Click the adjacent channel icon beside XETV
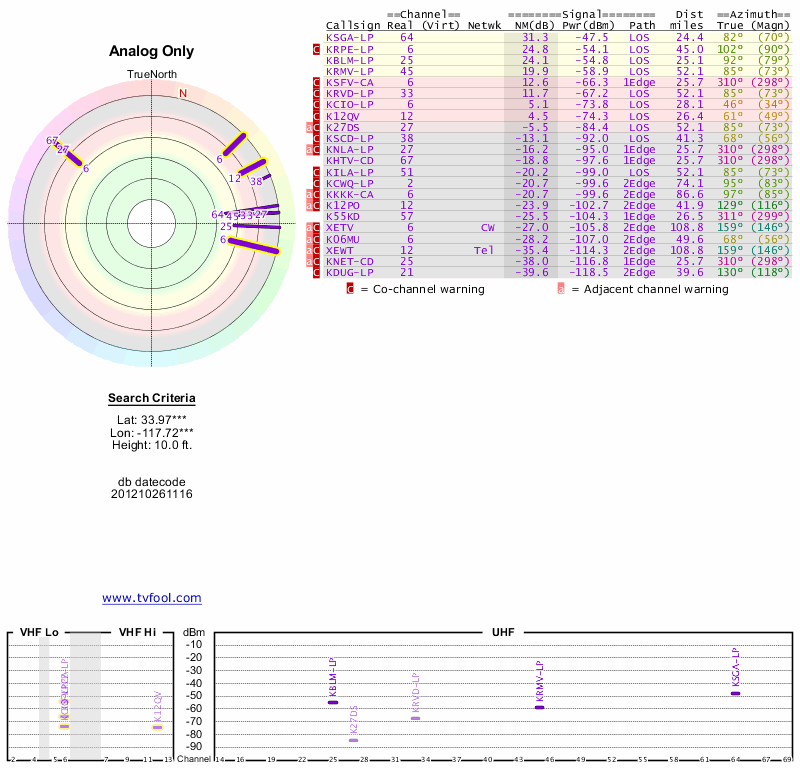The height and width of the screenshot is (768, 800). pyautogui.click(x=310, y=228)
